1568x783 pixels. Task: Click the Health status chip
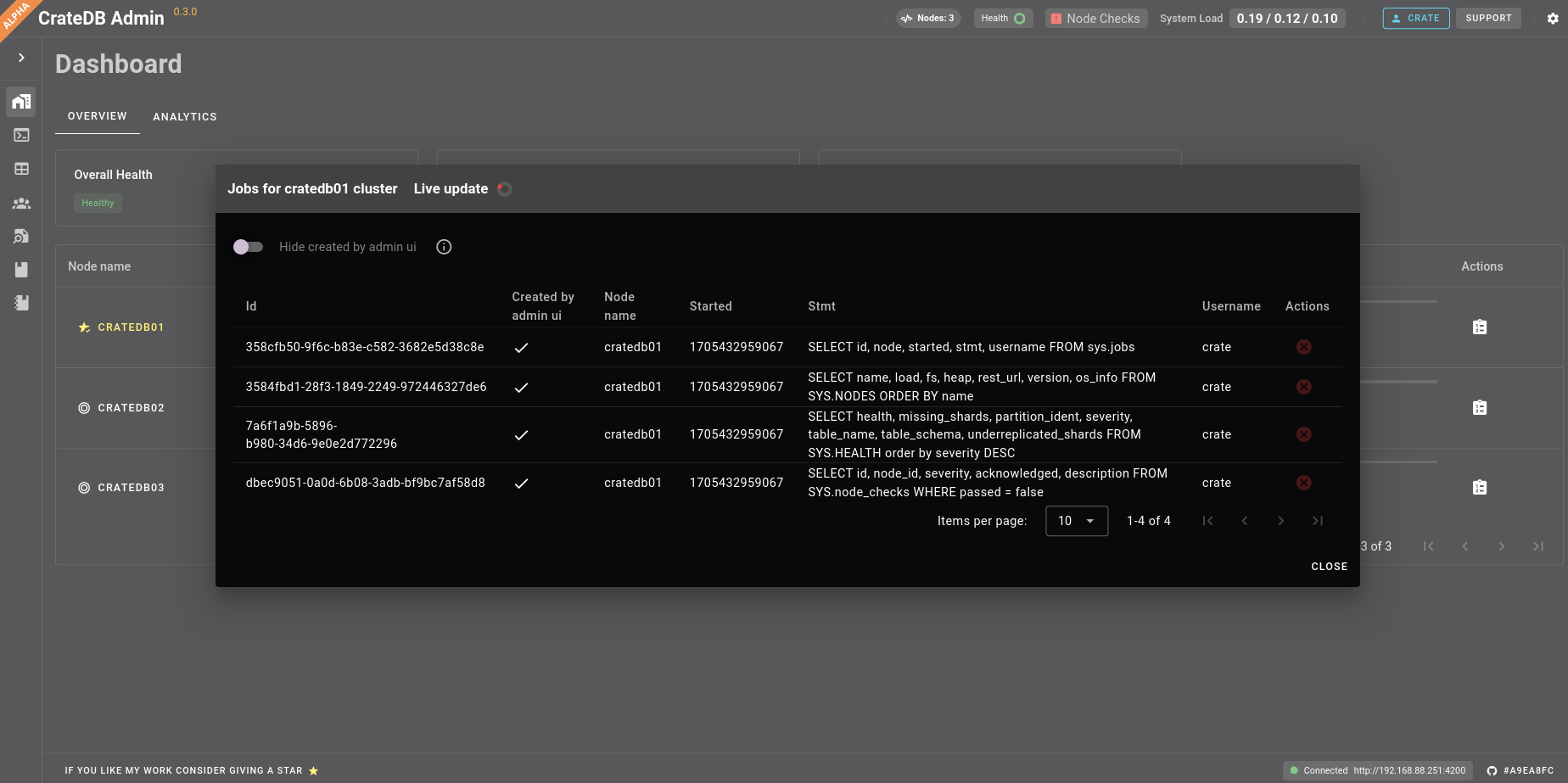pos(1003,18)
